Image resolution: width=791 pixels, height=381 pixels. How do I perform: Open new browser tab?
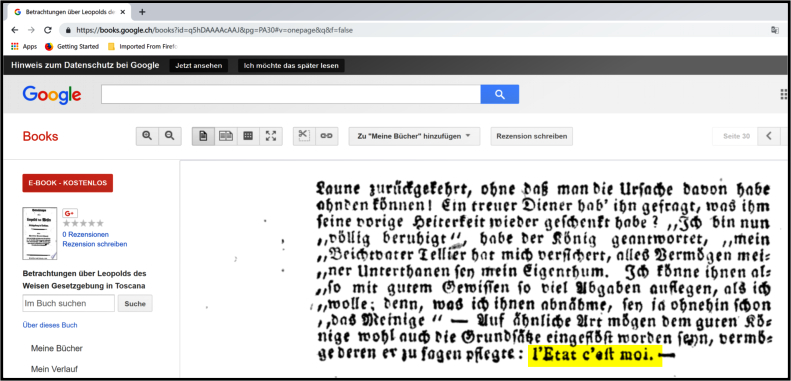click(142, 12)
